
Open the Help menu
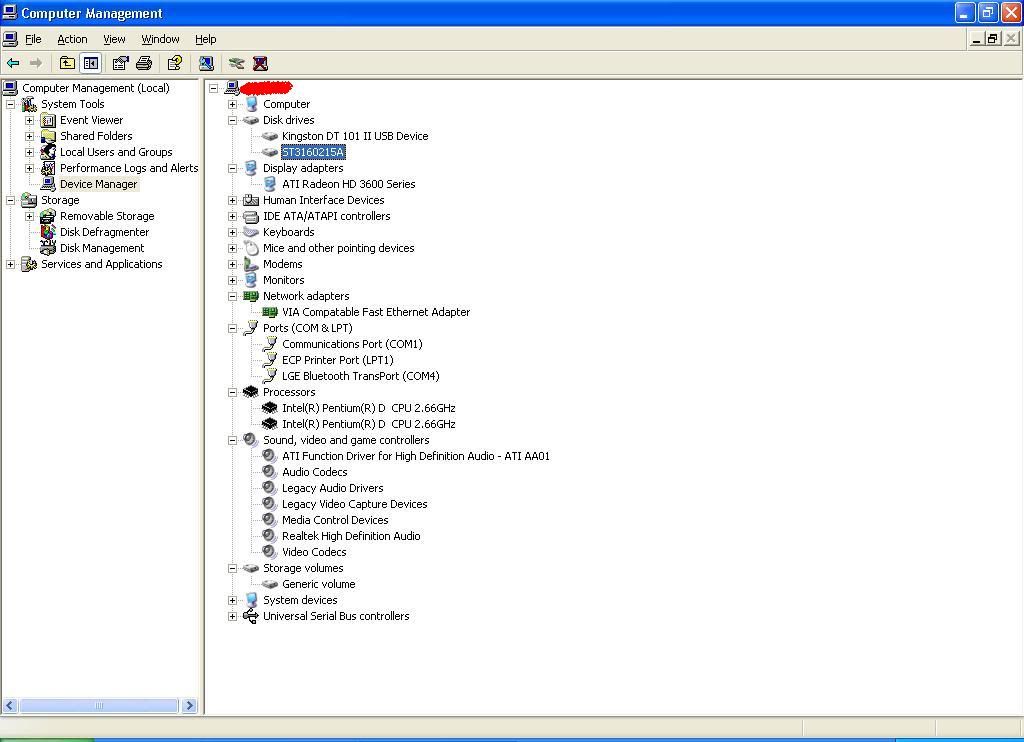(x=206, y=39)
